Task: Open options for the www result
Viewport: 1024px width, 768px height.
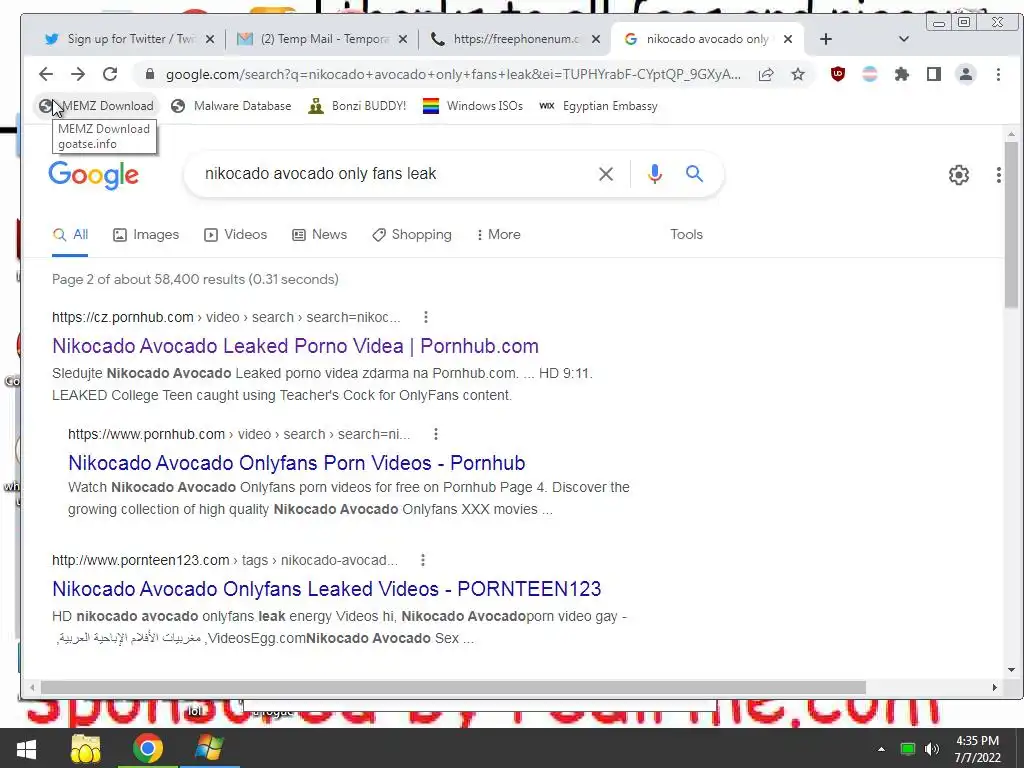Action: tap(436, 434)
